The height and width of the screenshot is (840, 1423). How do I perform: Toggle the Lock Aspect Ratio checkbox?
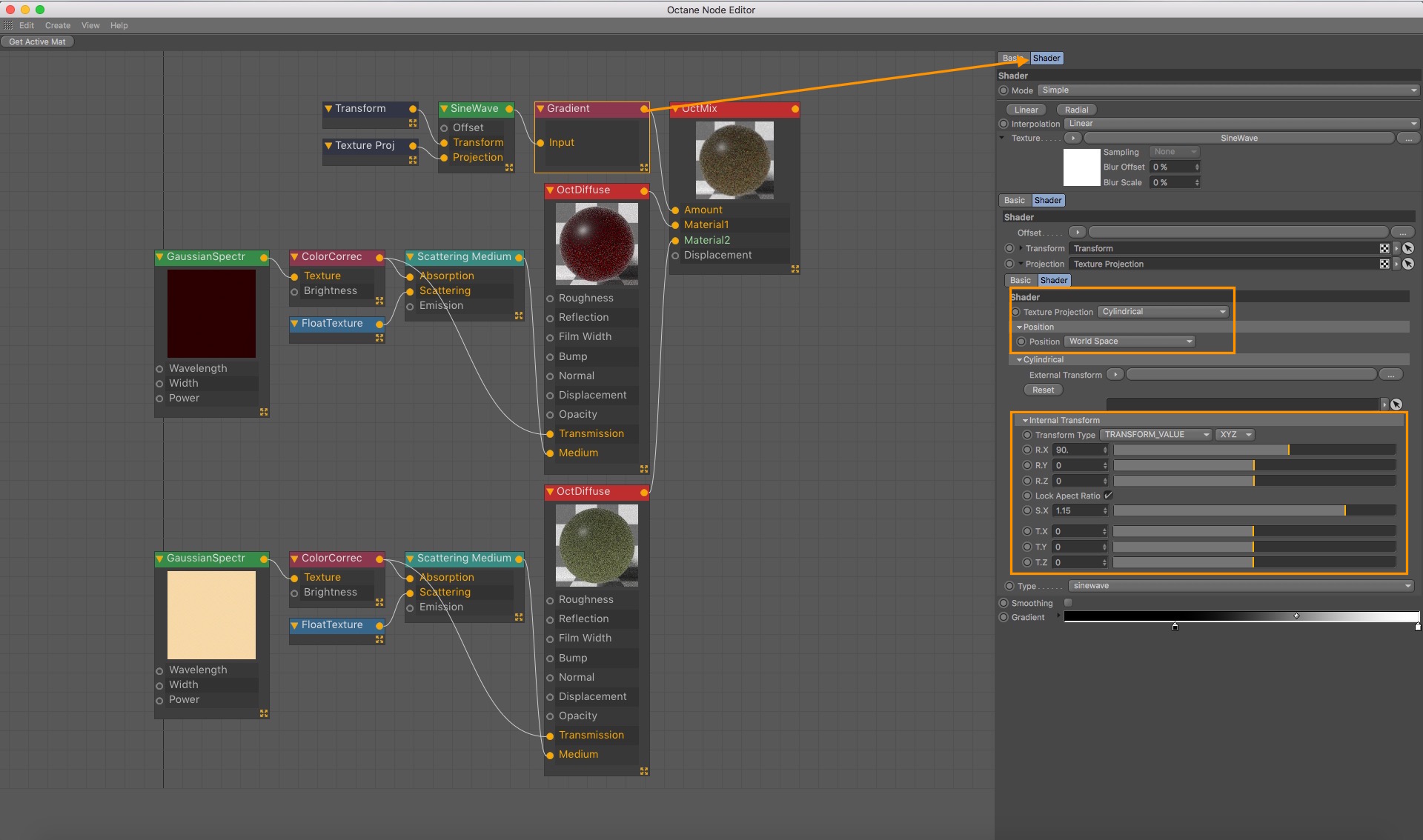click(1108, 496)
